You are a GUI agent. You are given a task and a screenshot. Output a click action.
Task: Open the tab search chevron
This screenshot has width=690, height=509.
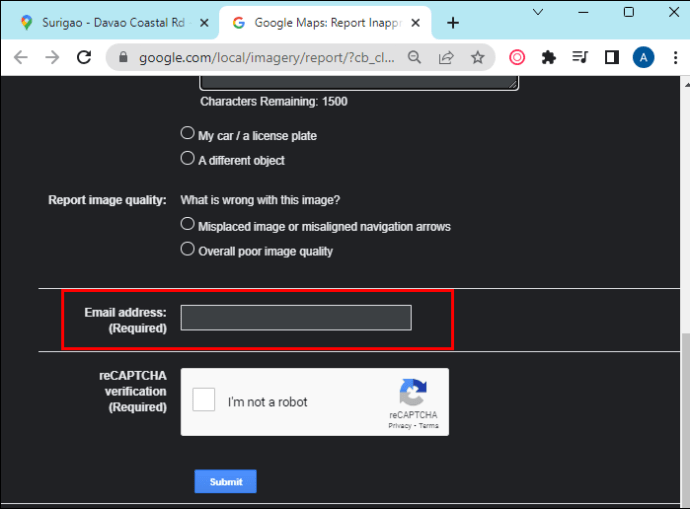[x=538, y=12]
